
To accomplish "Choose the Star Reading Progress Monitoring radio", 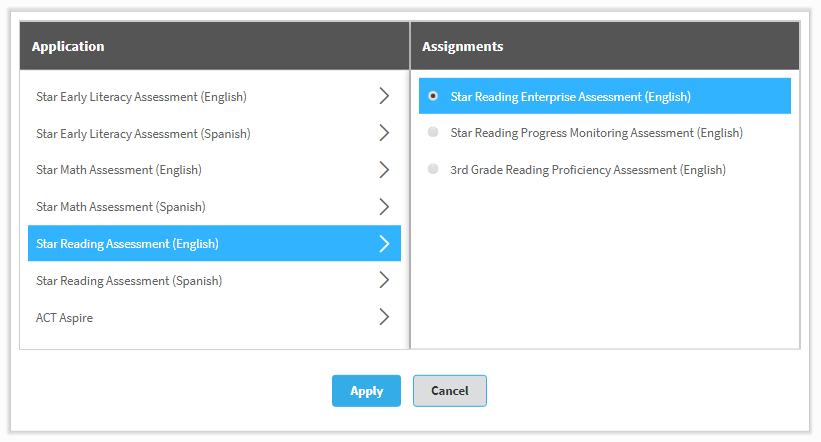I will tap(433, 132).
